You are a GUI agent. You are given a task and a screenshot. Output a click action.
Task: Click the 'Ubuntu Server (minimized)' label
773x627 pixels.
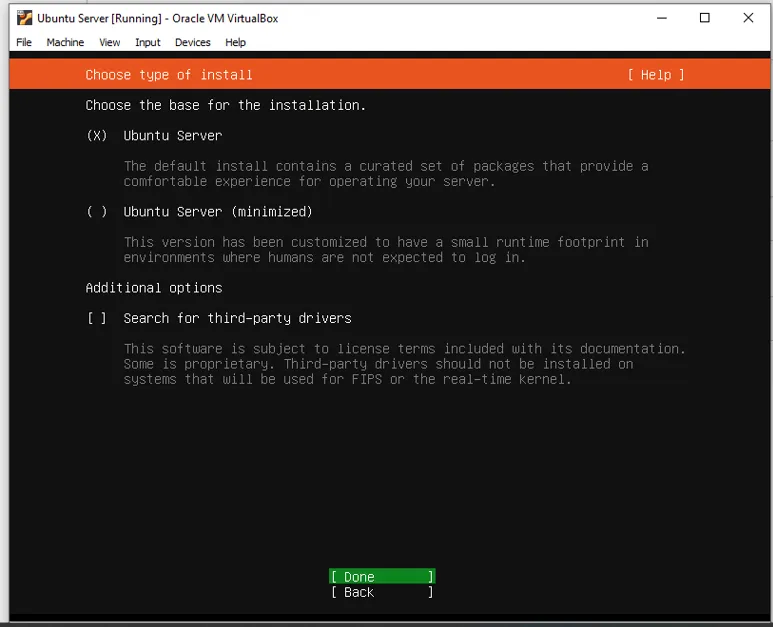click(x=218, y=211)
